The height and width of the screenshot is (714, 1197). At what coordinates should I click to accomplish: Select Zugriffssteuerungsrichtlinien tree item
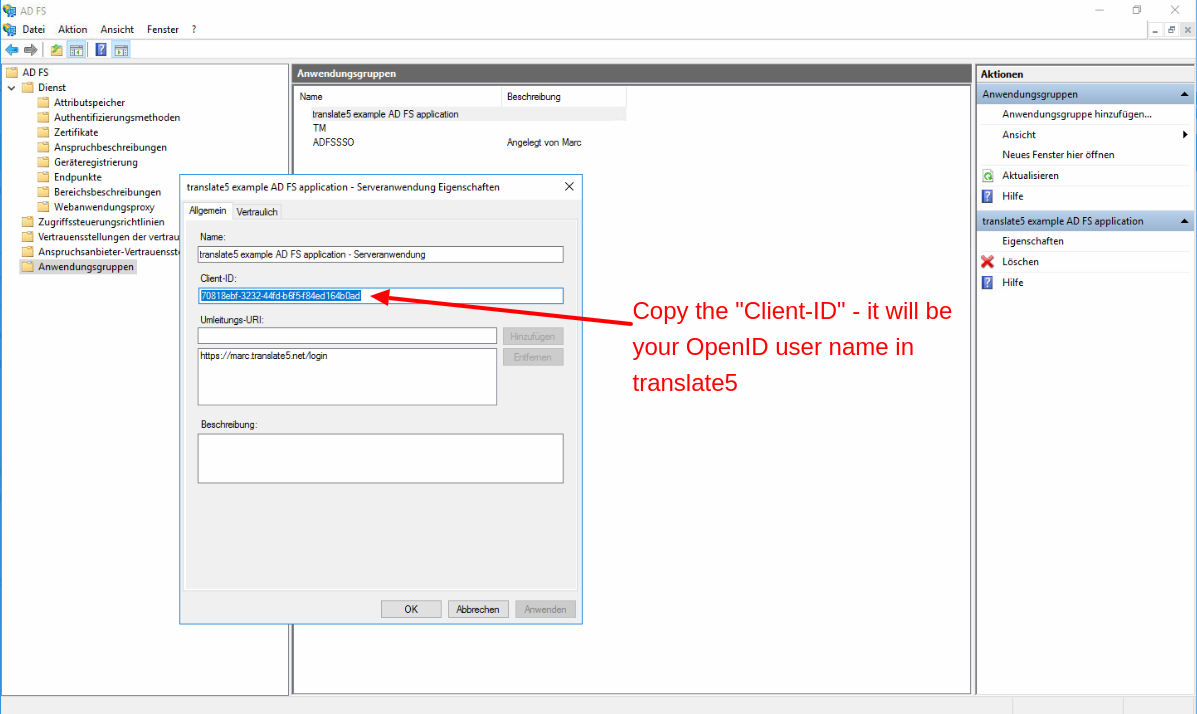[x=101, y=222]
